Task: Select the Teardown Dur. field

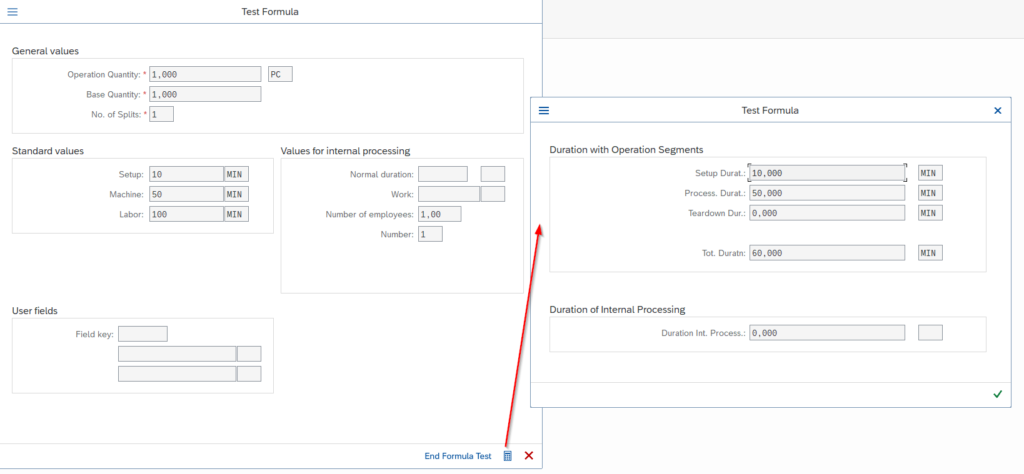Action: 827,213
